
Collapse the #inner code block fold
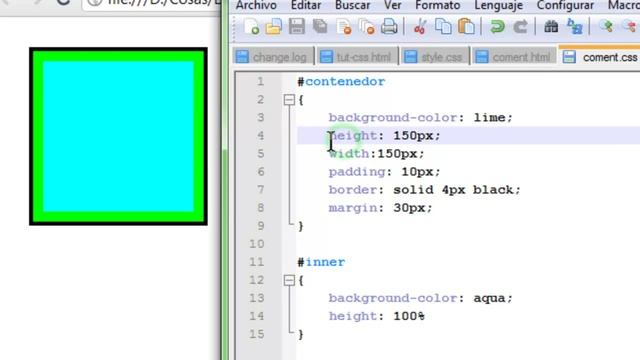click(x=289, y=280)
